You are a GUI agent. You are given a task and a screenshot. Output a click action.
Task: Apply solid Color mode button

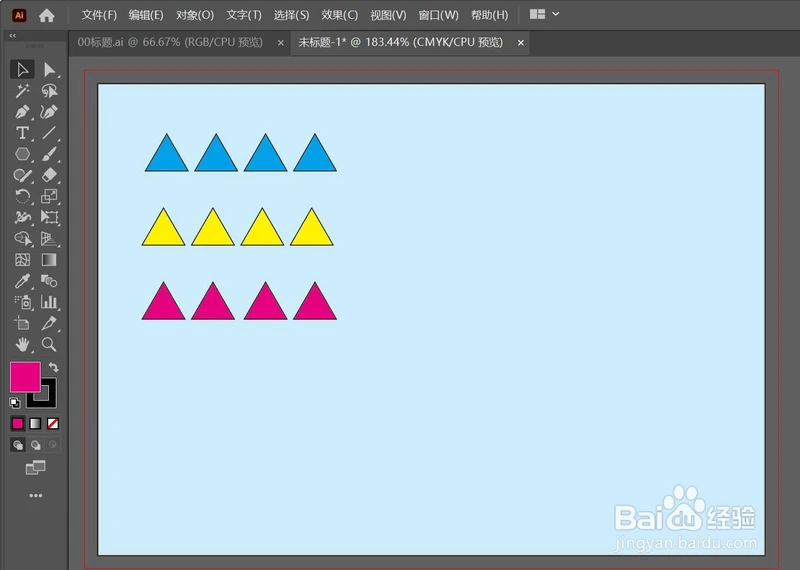pyautogui.click(x=18, y=423)
